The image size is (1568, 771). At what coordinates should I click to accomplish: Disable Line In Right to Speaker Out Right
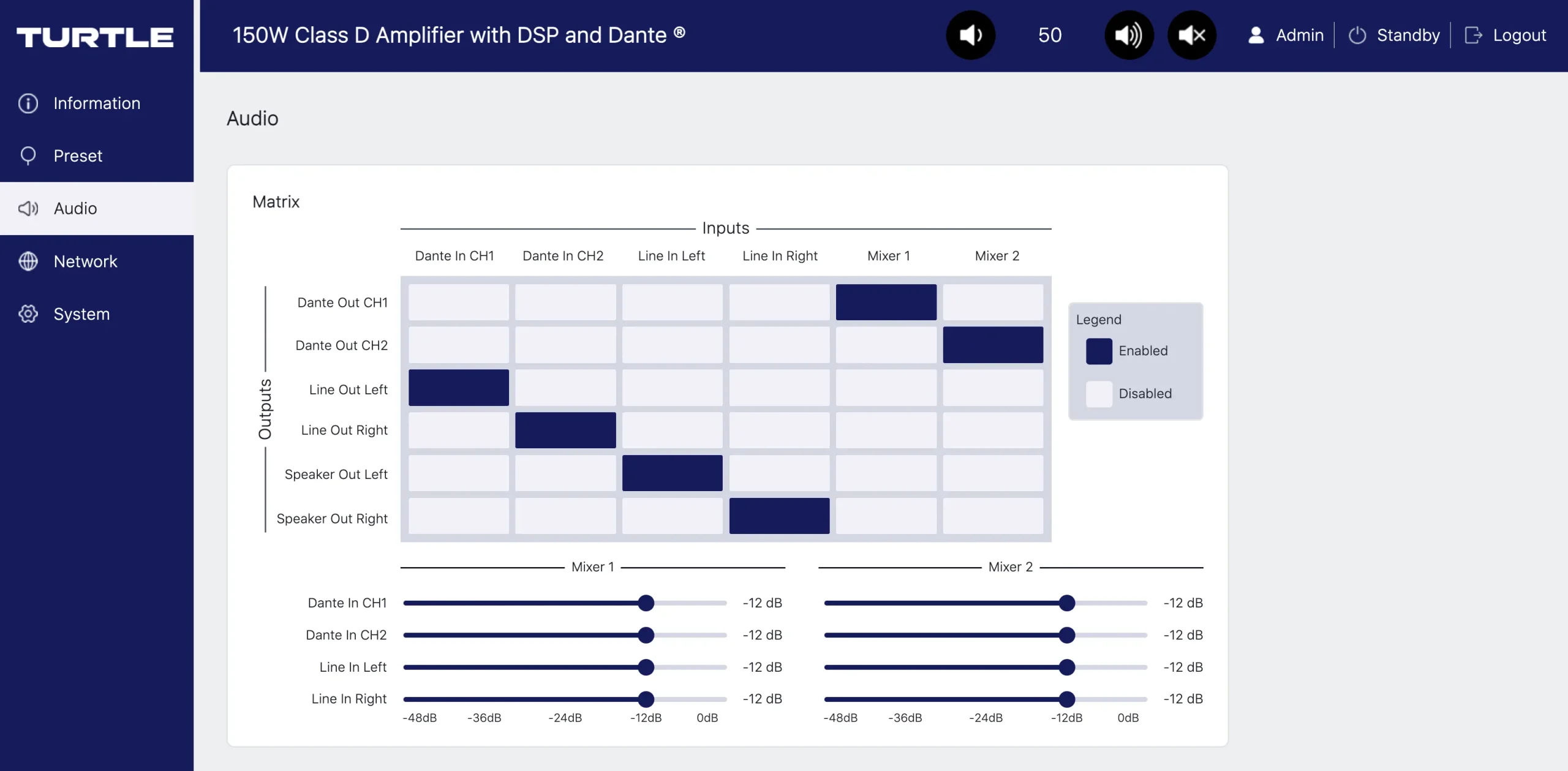pyautogui.click(x=779, y=516)
